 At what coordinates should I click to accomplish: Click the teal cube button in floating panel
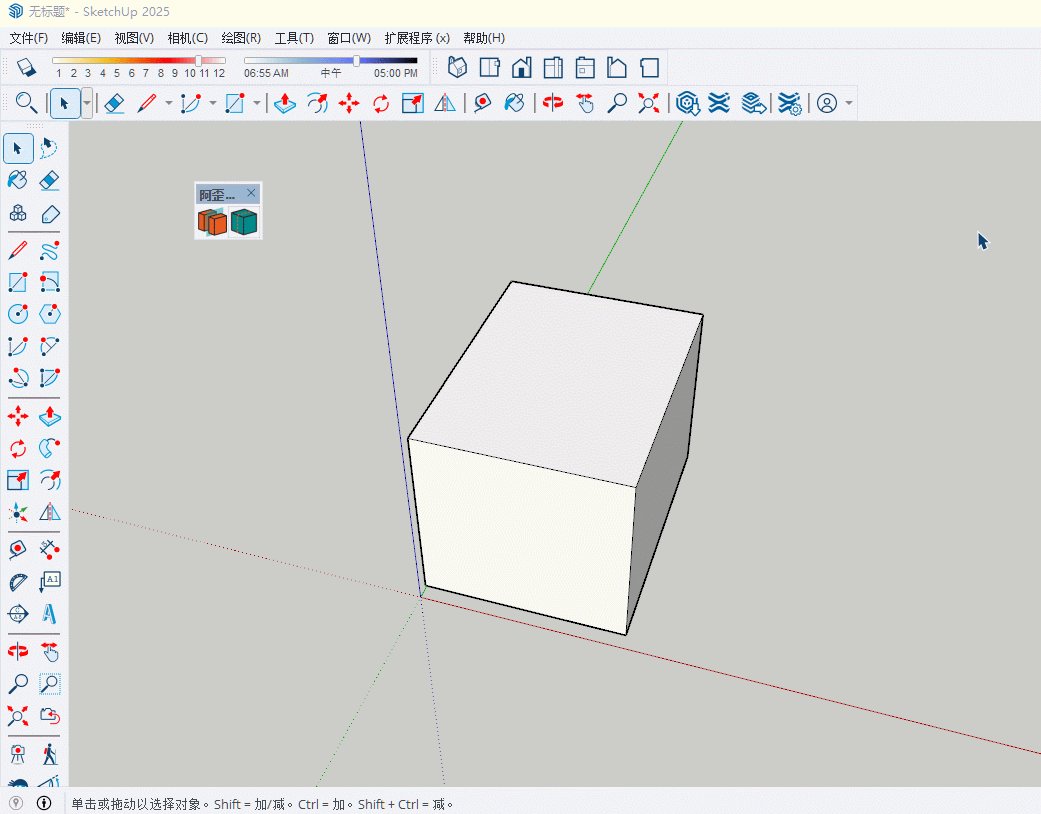[244, 222]
